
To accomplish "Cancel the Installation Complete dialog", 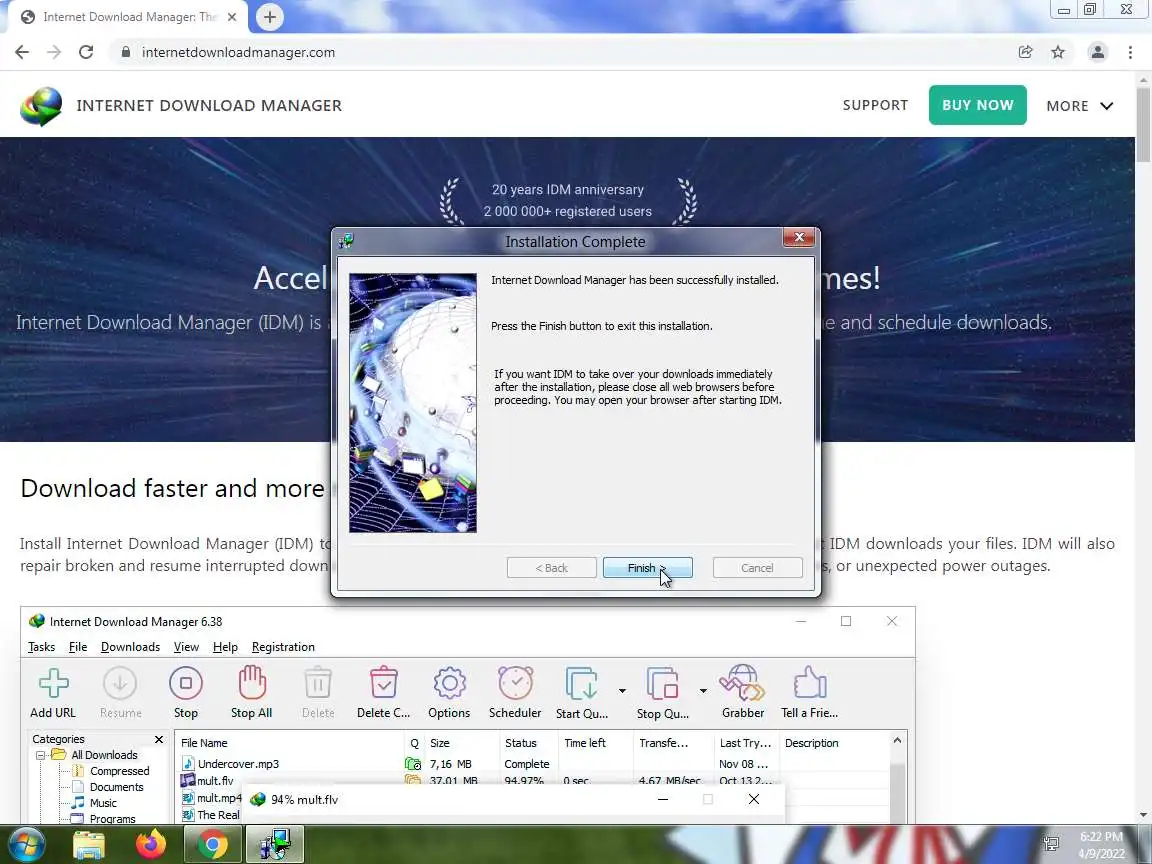I will point(757,568).
